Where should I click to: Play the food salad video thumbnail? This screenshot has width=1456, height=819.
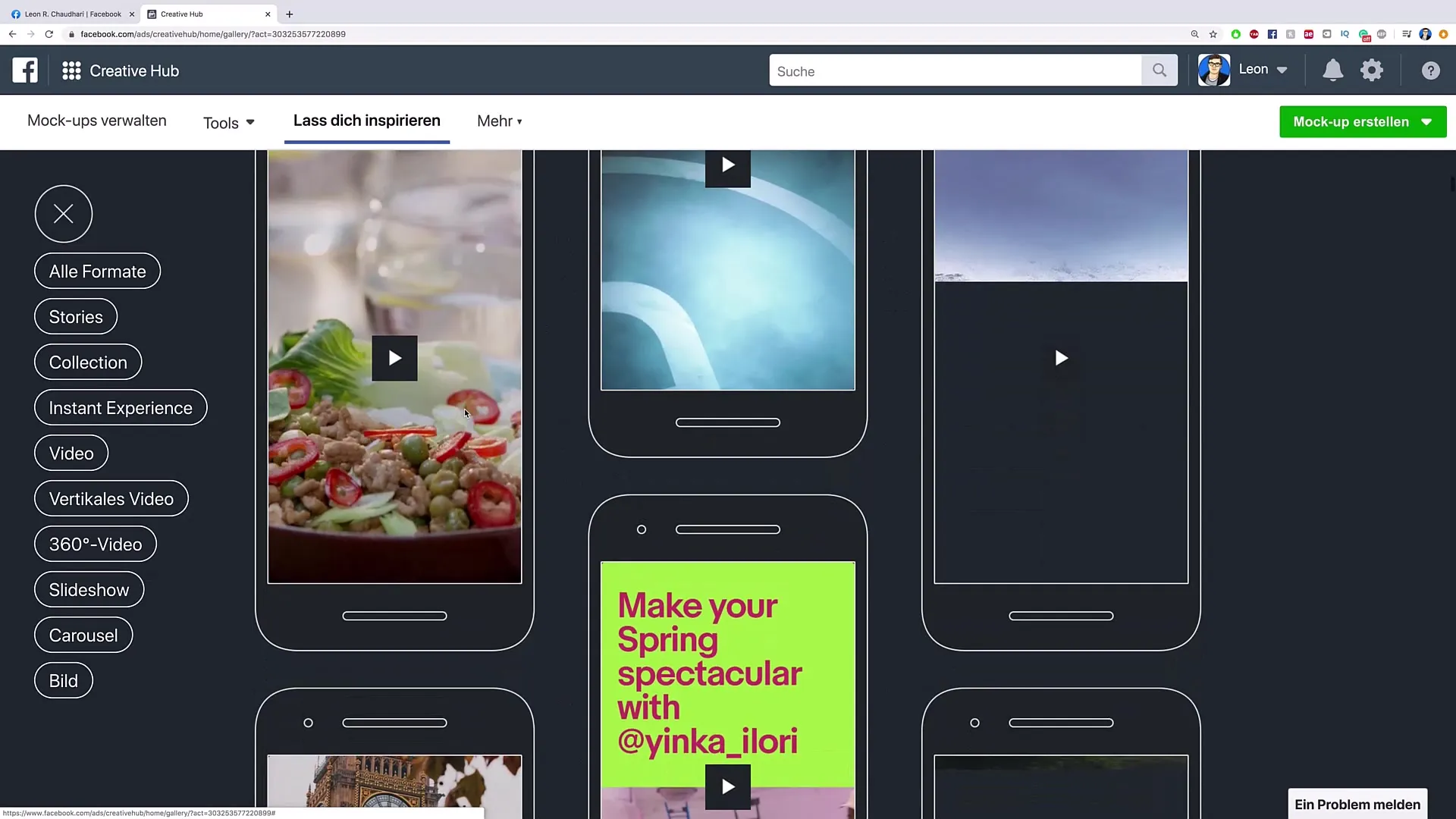click(394, 358)
